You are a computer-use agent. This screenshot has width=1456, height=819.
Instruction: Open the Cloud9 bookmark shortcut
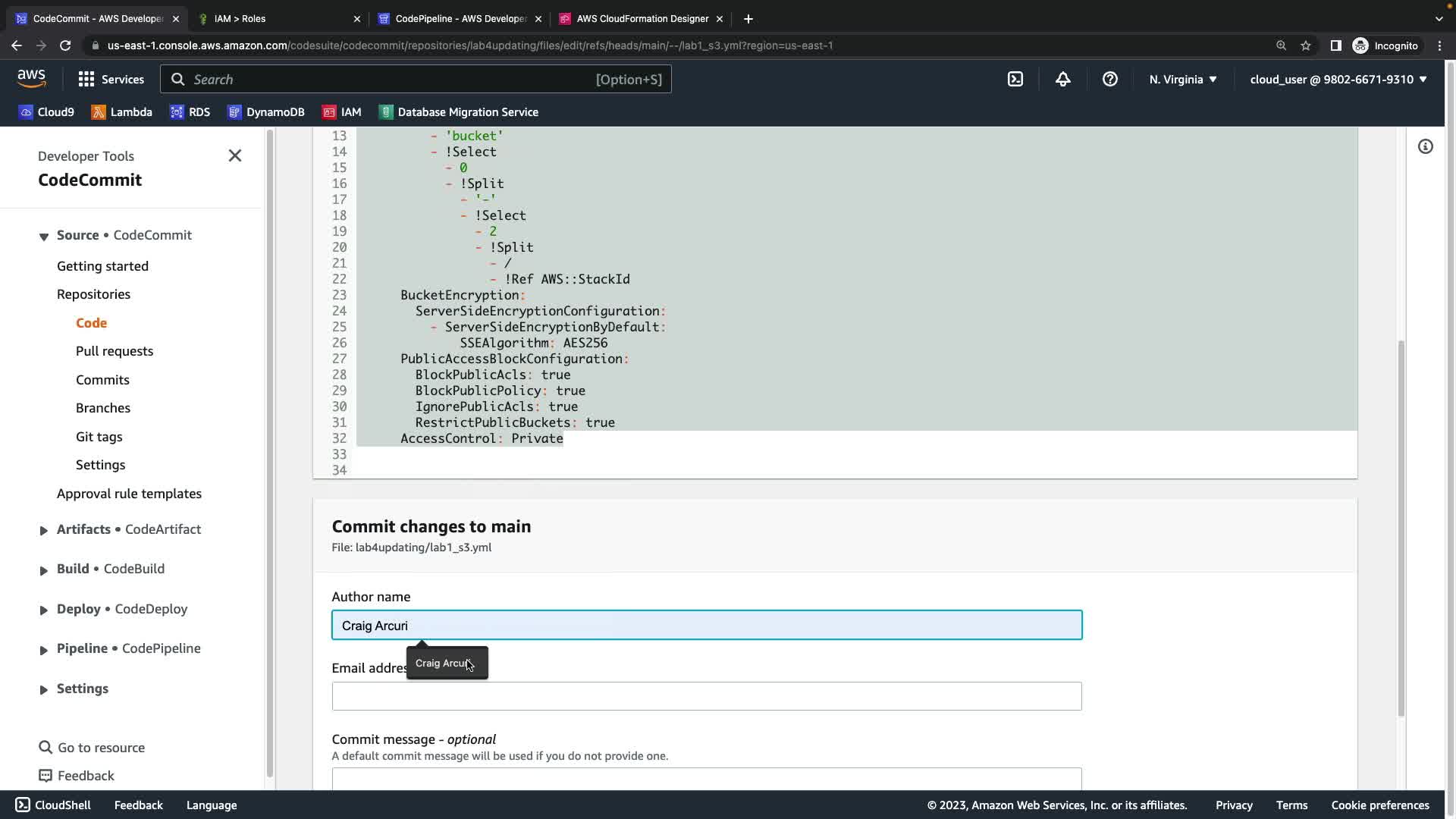[x=46, y=111]
